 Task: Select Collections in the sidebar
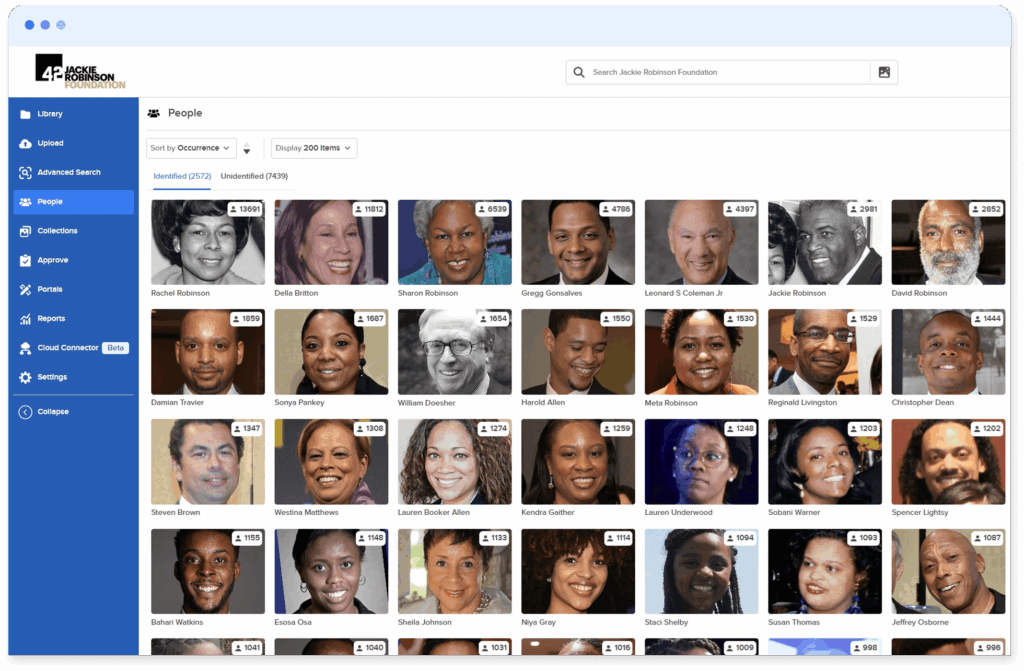coord(73,231)
